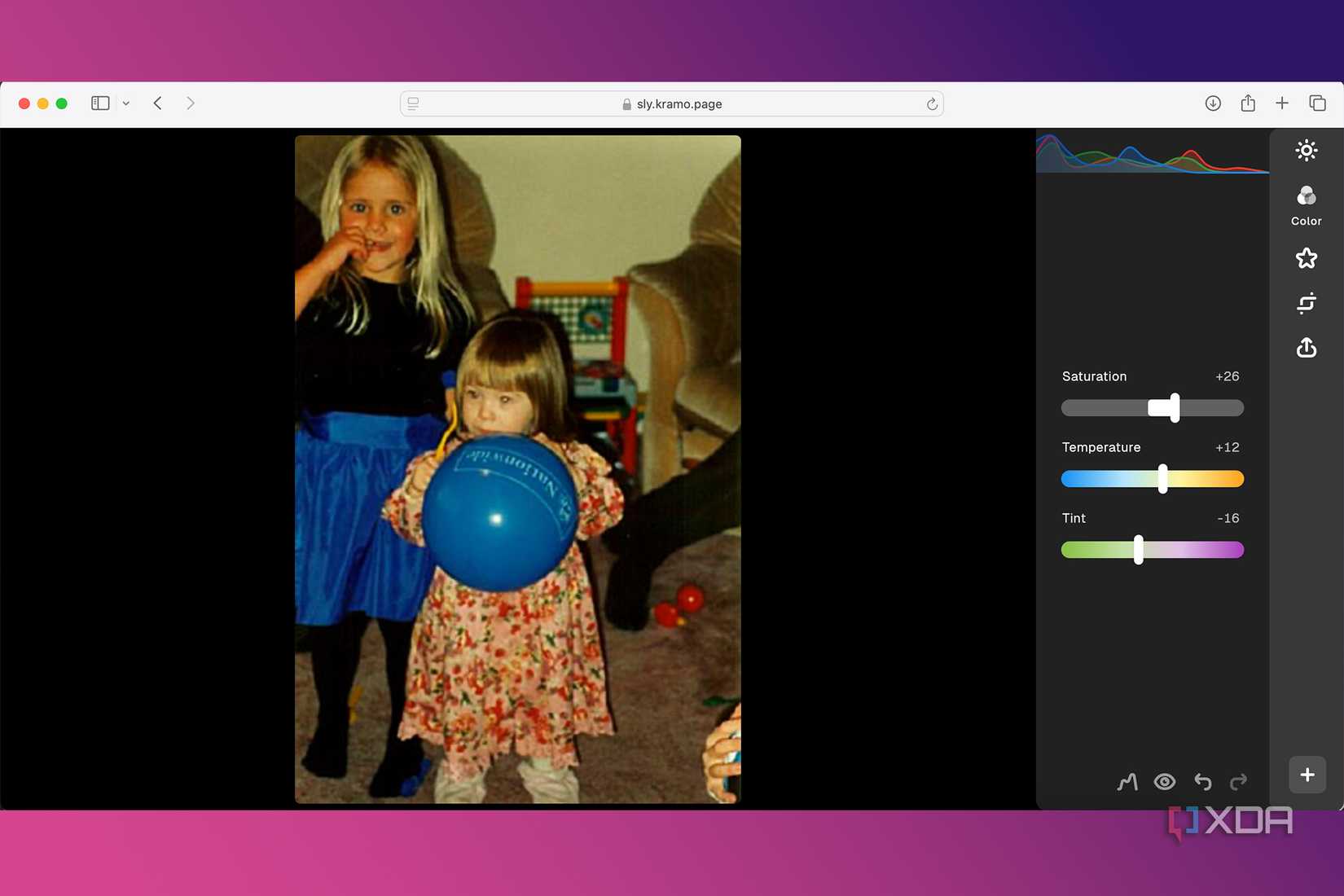Screen dimensions: 1344x896
Task: Open the crop and transform tool
Action: pos(1306,303)
